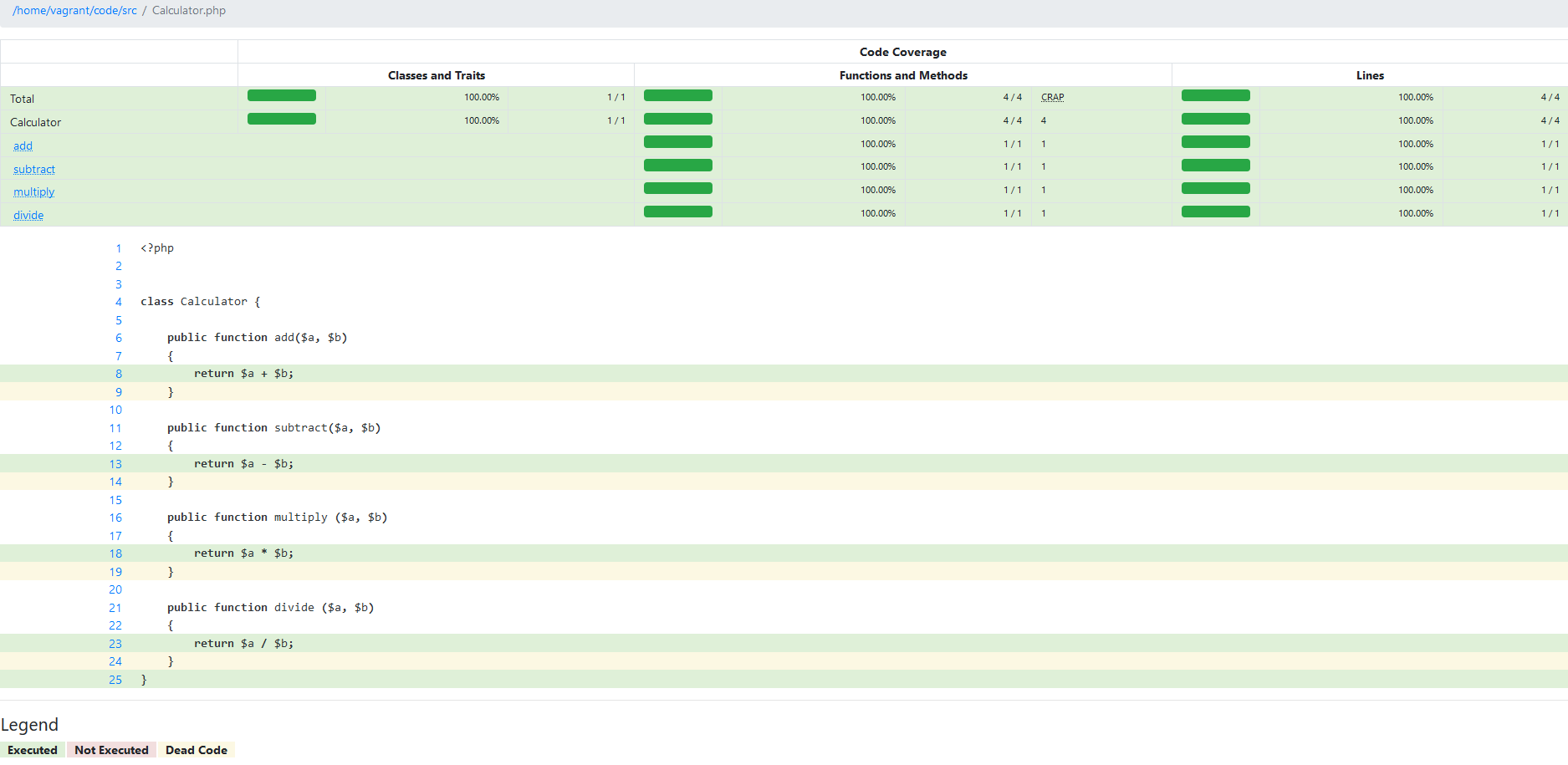The height and width of the screenshot is (765, 1568).
Task: Click the subtract row Lines coverage bar
Action: click(1216, 166)
